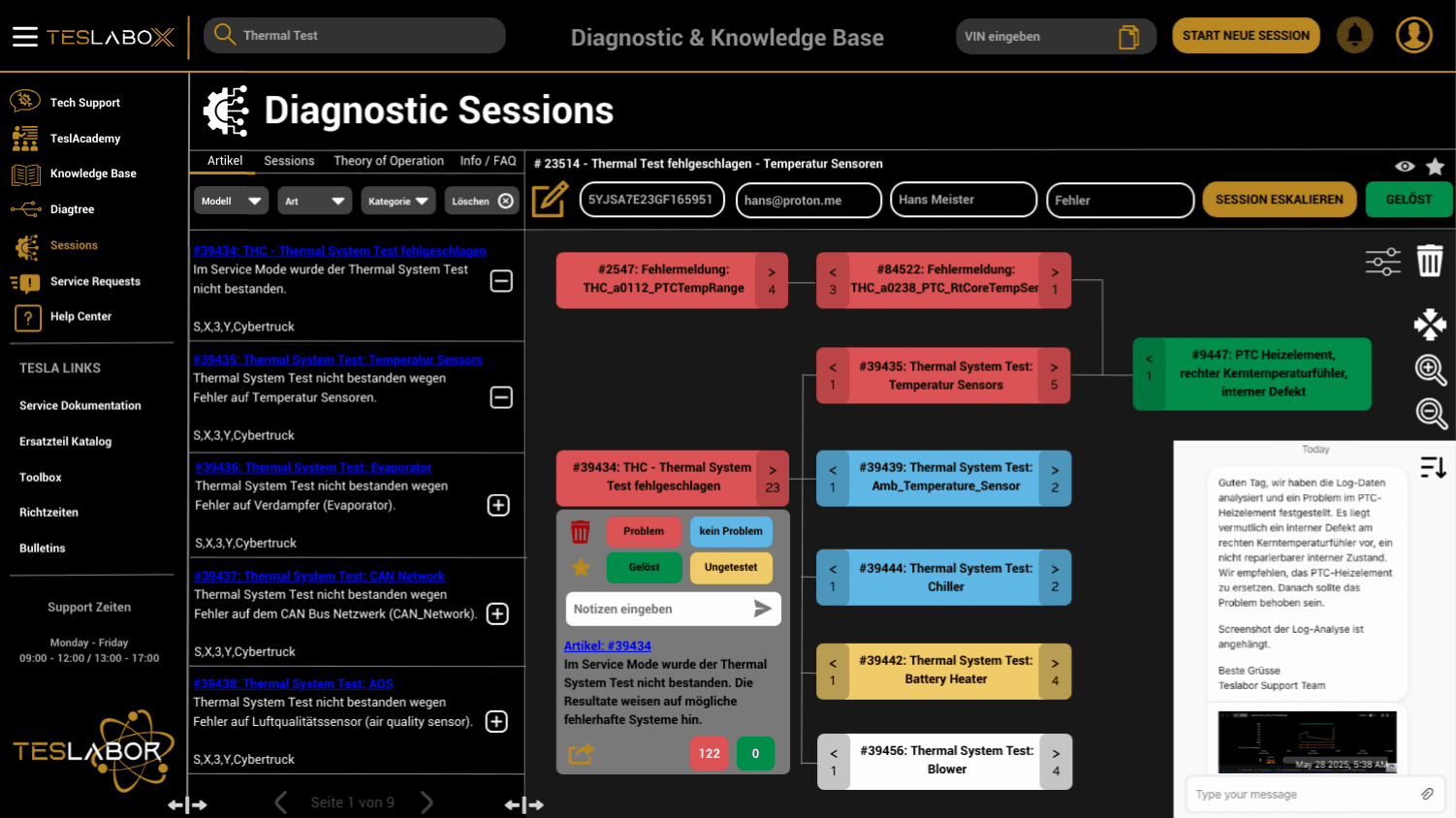1456x818 pixels.
Task: Collapse article #39435 minus toggle
Action: pyautogui.click(x=501, y=397)
